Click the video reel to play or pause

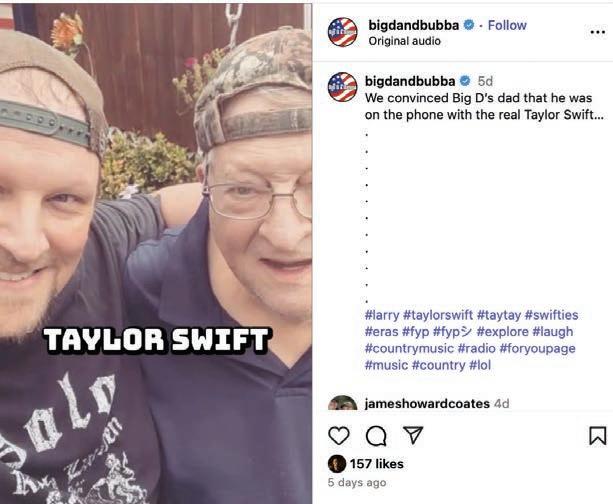(x=156, y=253)
